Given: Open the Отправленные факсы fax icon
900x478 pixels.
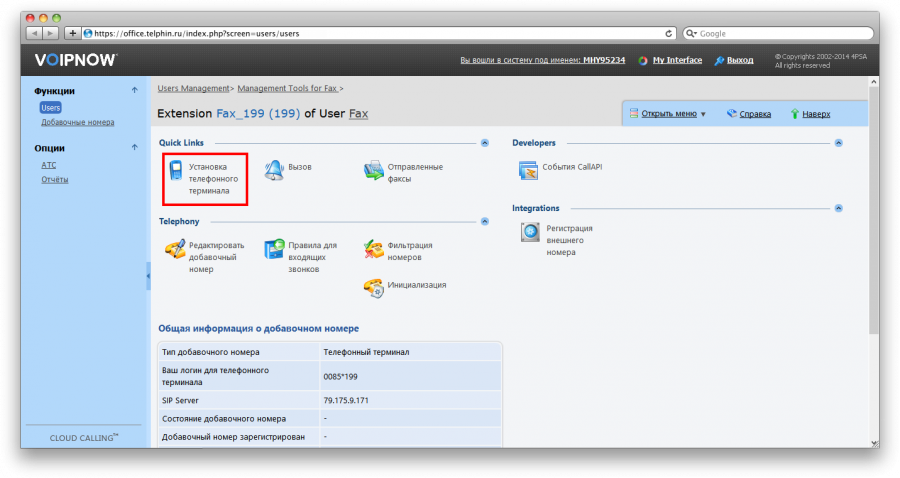Looking at the screenshot, I should pyautogui.click(x=373, y=170).
